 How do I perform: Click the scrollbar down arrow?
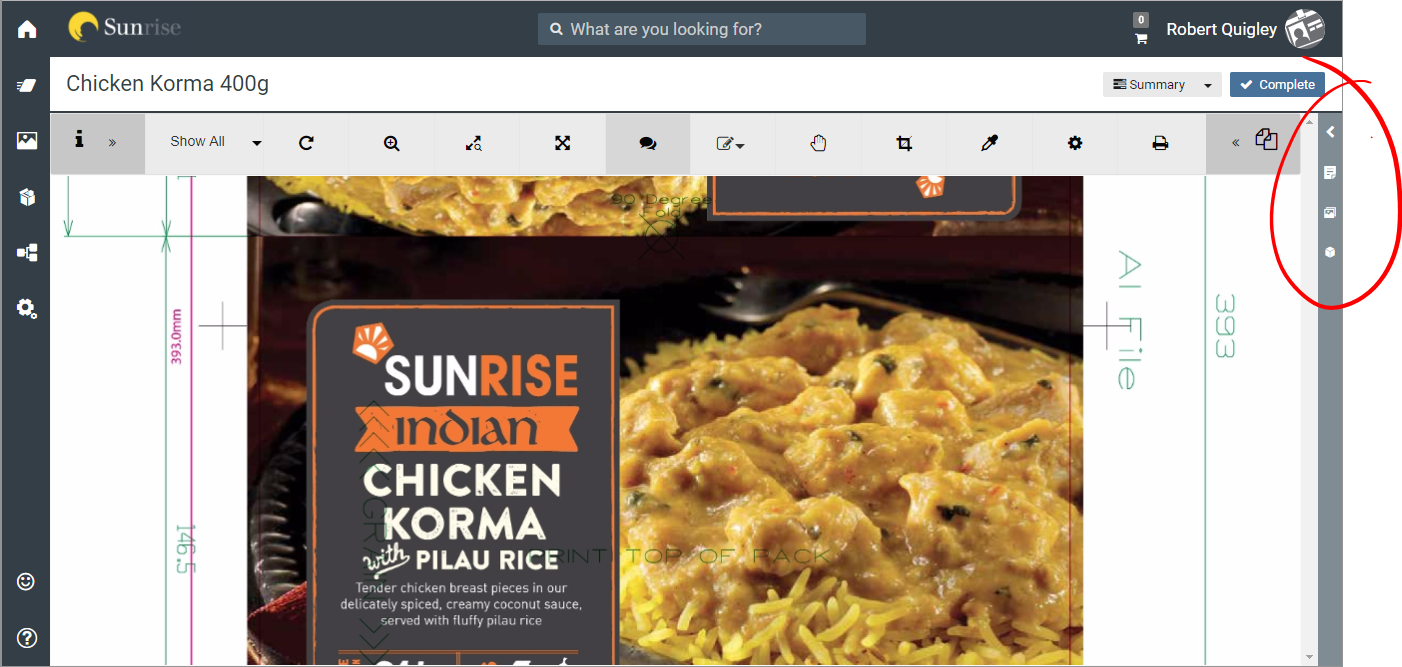tap(1309, 659)
